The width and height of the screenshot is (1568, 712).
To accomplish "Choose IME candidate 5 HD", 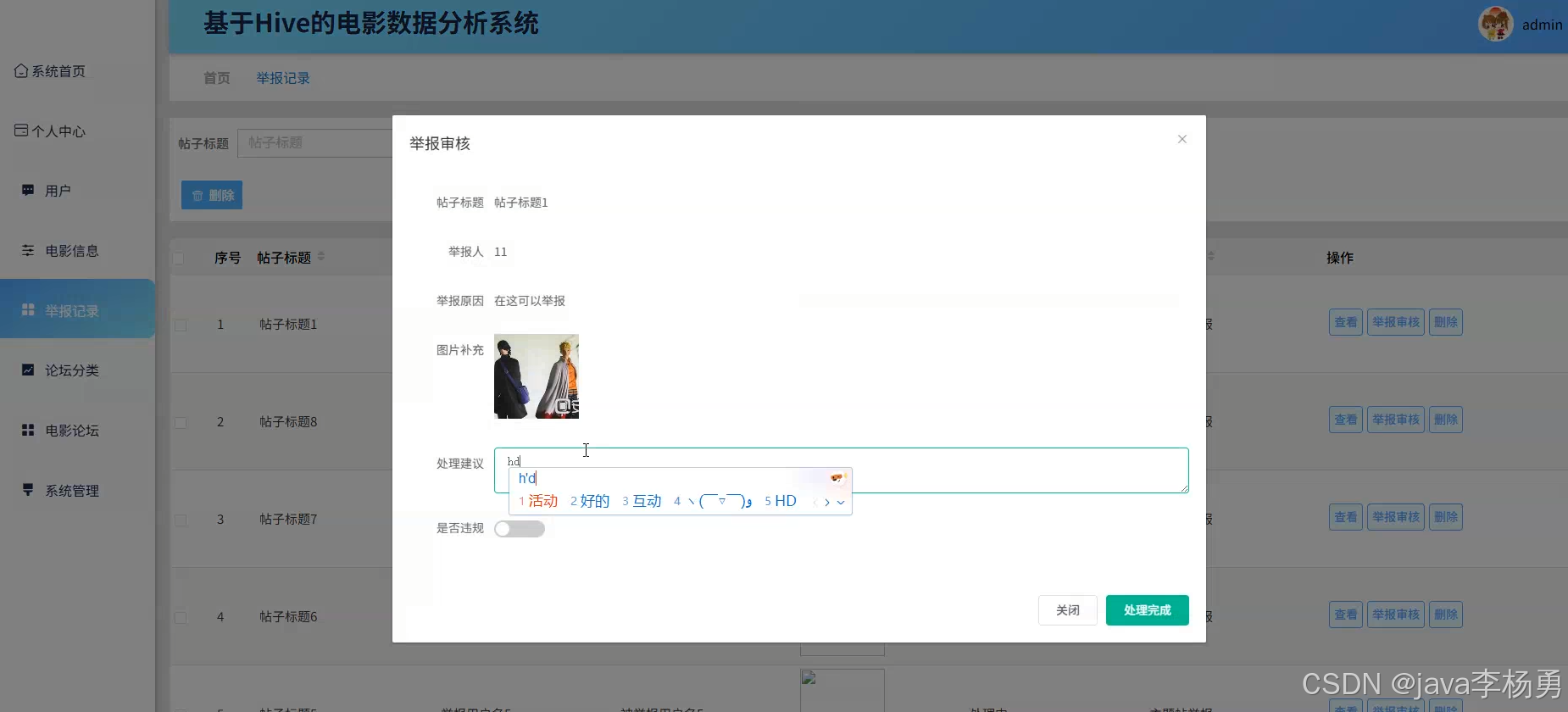I will [x=781, y=501].
